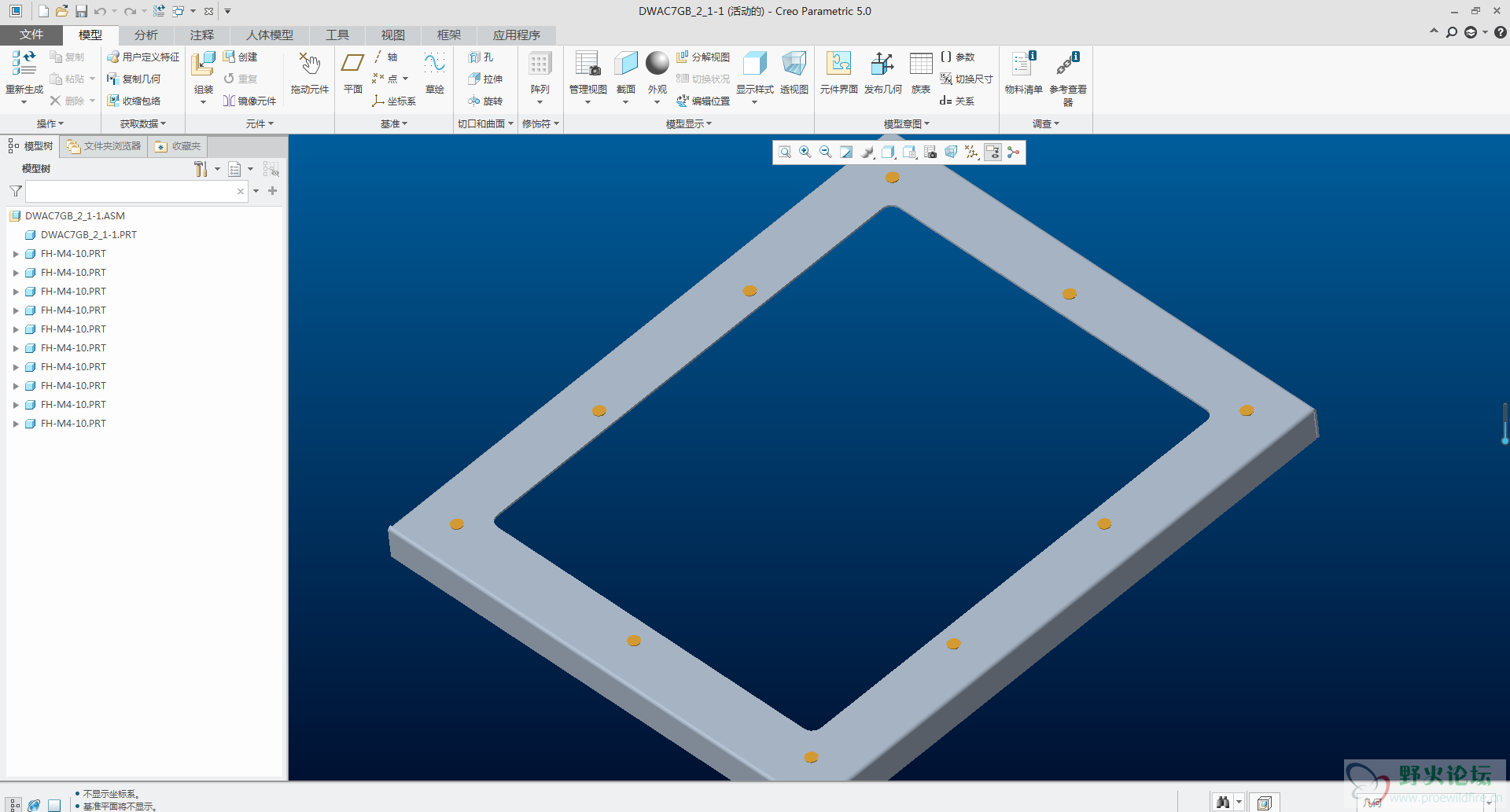Click the Section (截面) icon
Viewport: 1510px width, 812px height.
(x=626, y=64)
